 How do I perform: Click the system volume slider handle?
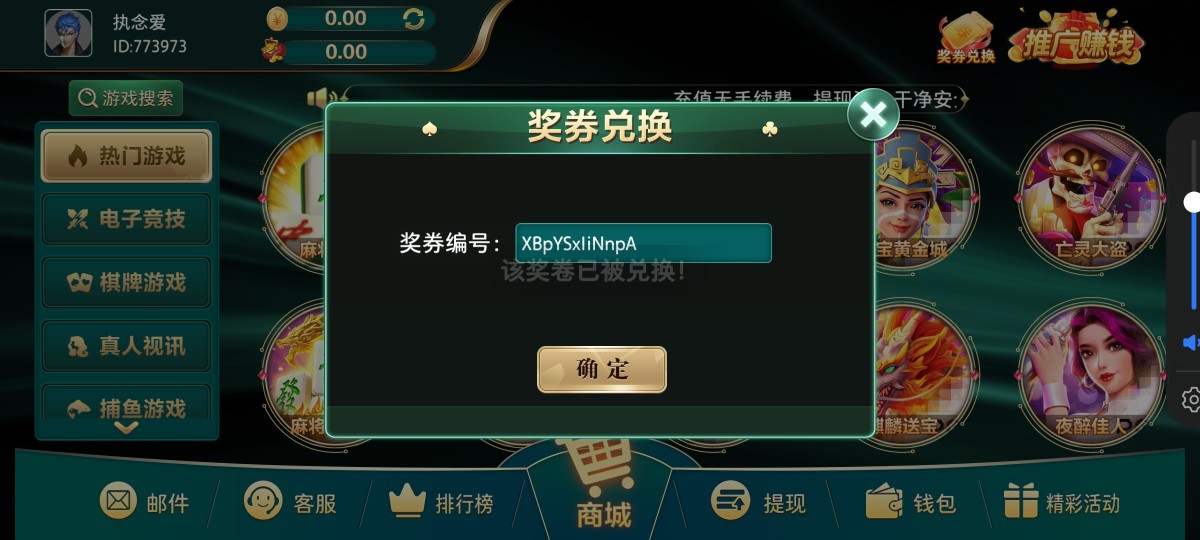[x=1192, y=203]
